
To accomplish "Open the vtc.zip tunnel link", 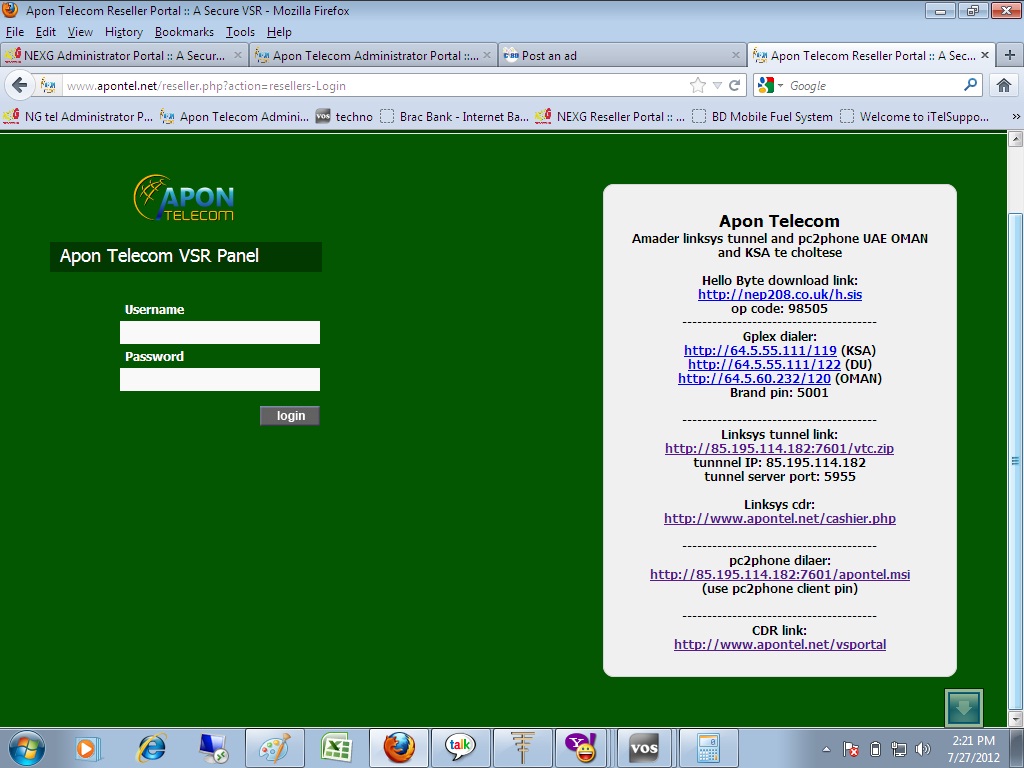I will [779, 449].
